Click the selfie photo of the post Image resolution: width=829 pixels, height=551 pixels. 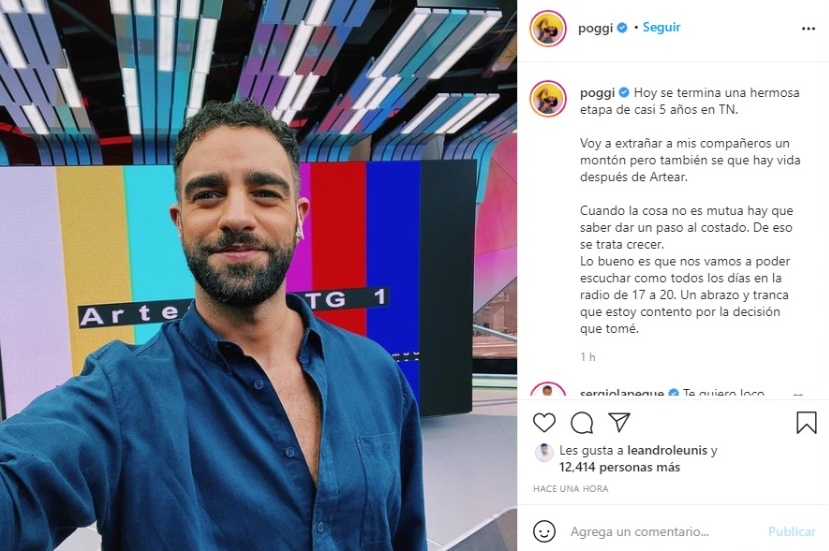coord(259,276)
